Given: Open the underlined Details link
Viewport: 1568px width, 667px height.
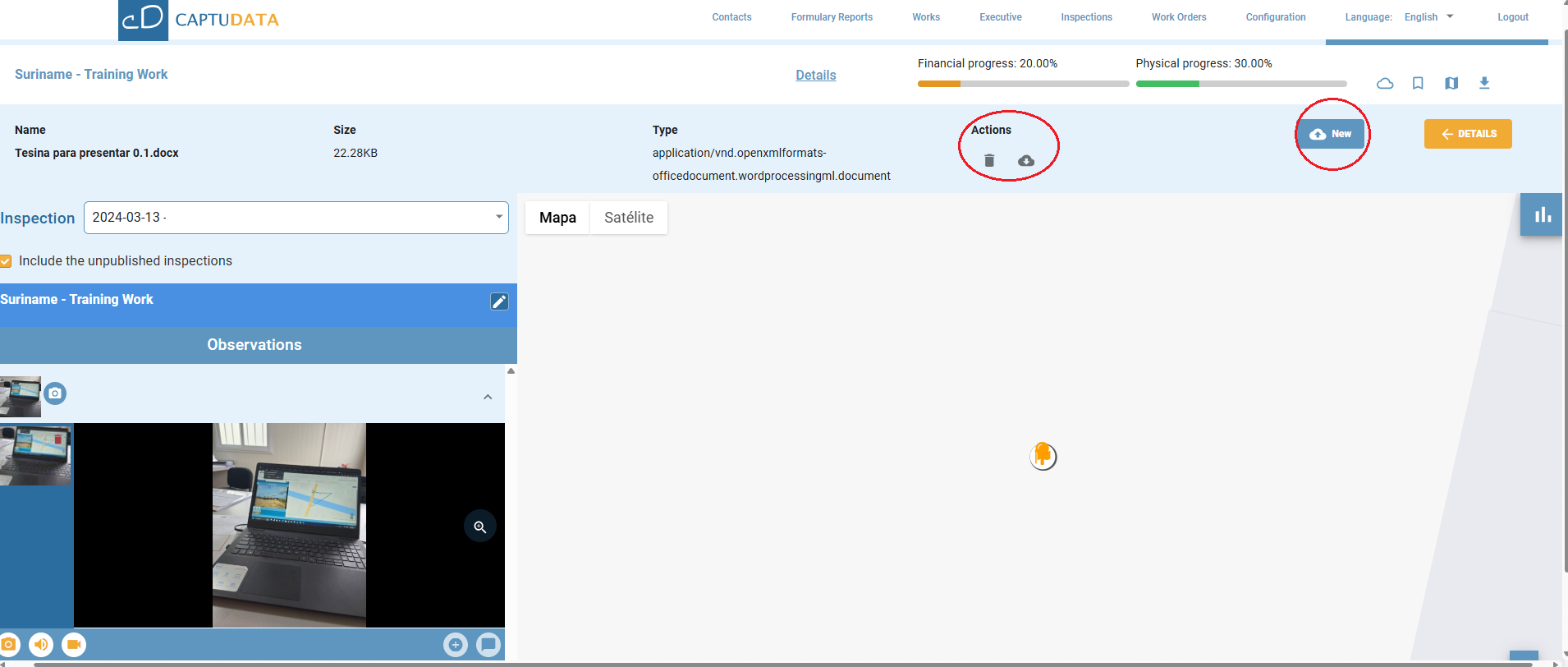Looking at the screenshot, I should coord(815,76).
